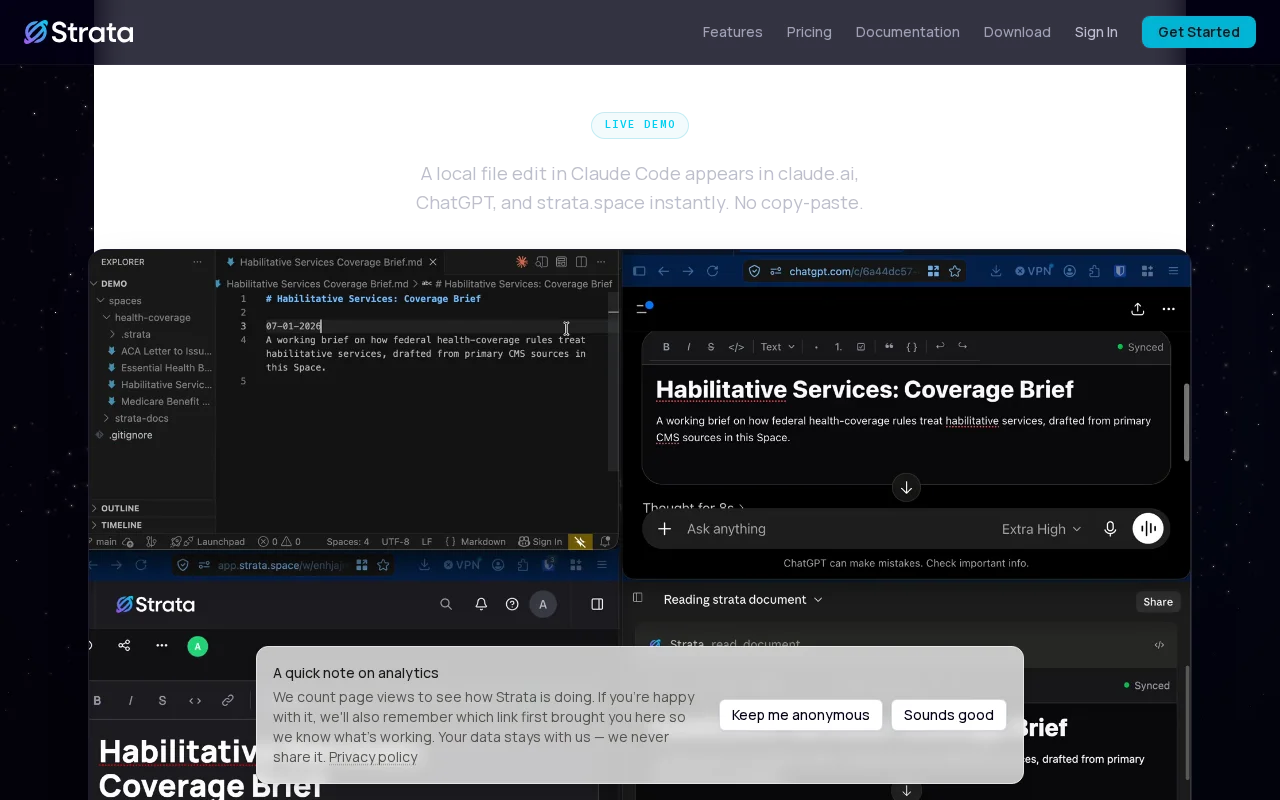Toggle the side panel in Strata app header
The width and height of the screenshot is (1280, 800).
click(597, 604)
